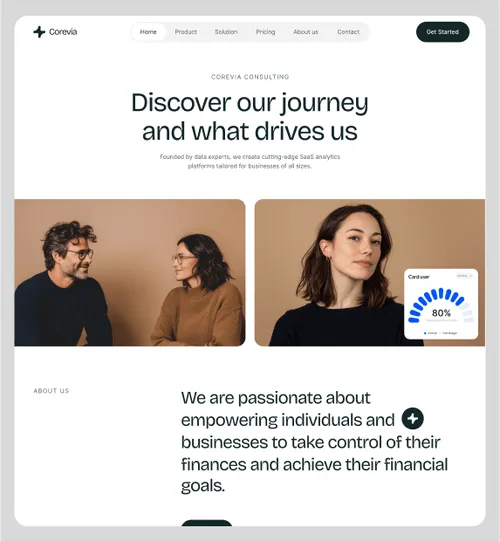
Task: Click the blue legend dot in Card user widget
Action: [x=425, y=333]
